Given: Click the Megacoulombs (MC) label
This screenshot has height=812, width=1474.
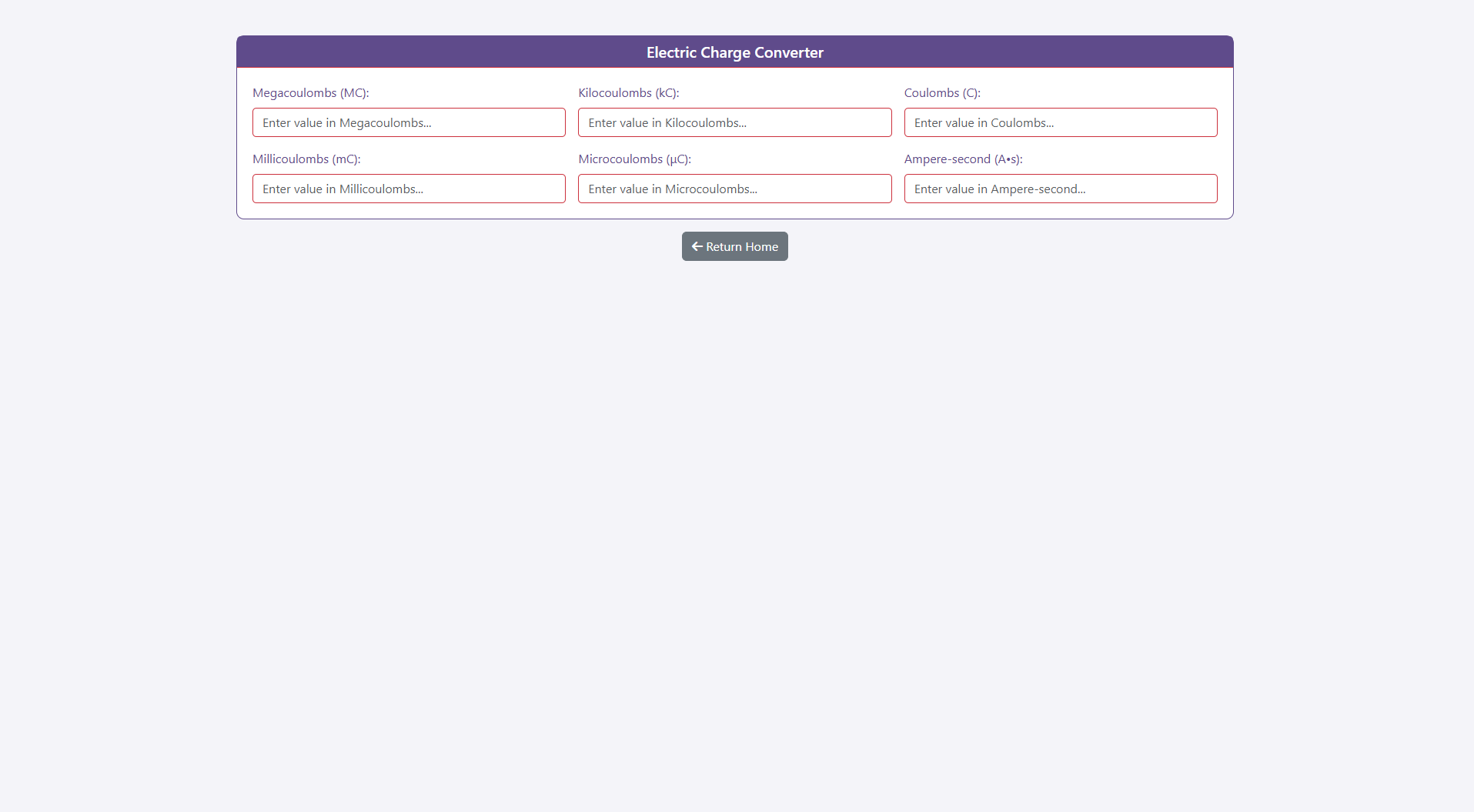Looking at the screenshot, I should click(310, 93).
